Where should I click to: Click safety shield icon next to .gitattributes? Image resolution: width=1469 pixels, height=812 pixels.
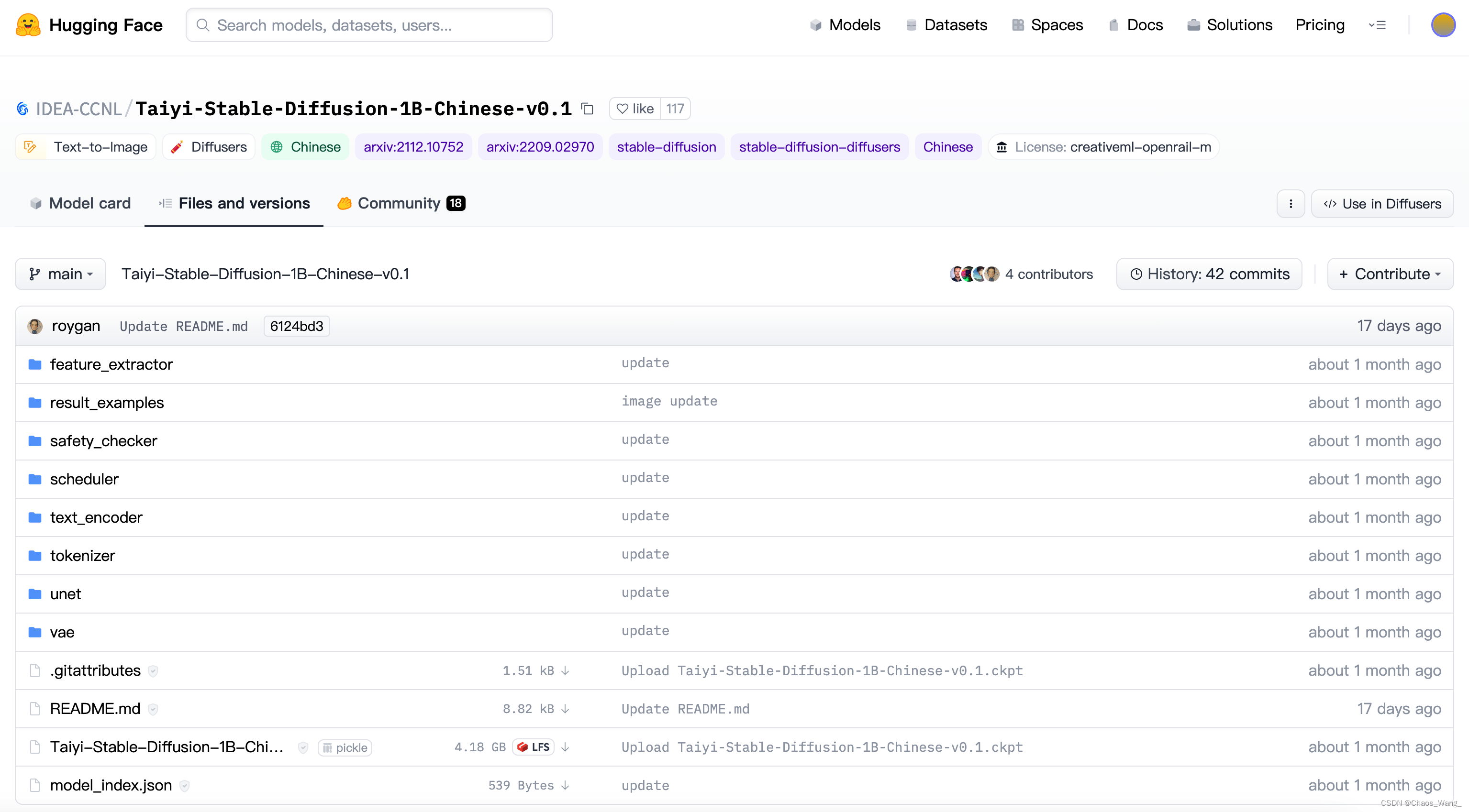153,671
